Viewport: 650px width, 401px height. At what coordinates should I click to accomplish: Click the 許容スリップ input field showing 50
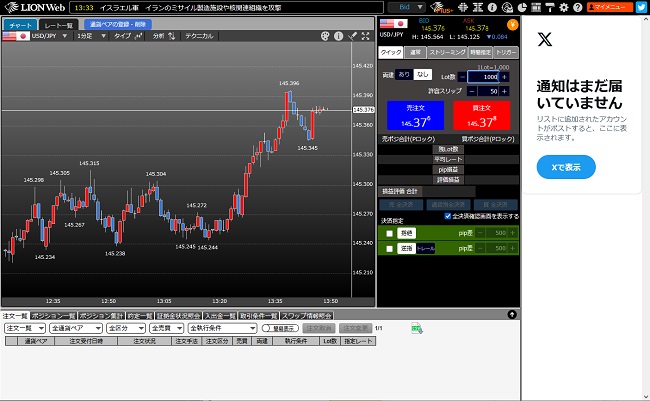click(488, 91)
